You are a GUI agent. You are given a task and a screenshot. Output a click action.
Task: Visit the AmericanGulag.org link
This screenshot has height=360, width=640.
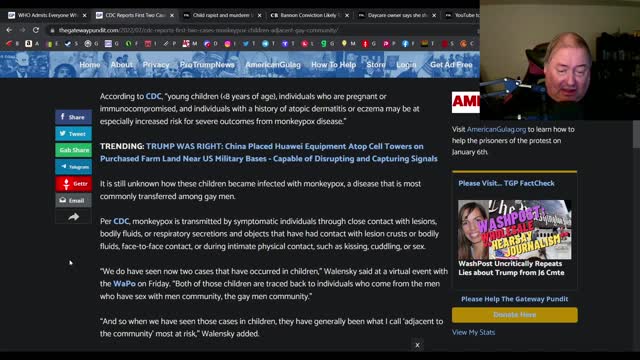(496, 129)
